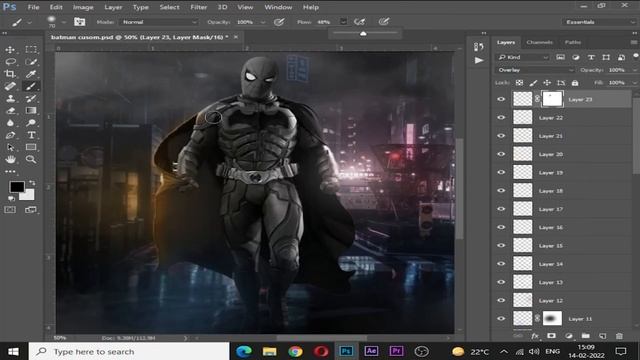This screenshot has height=360, width=640.
Task: Select the Spot Healing Brush tool
Action: 10,86
